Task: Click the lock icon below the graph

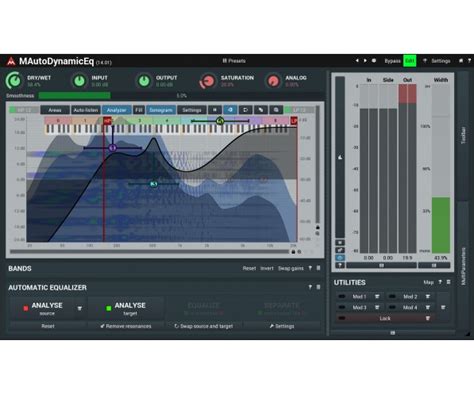Action: (293, 252)
